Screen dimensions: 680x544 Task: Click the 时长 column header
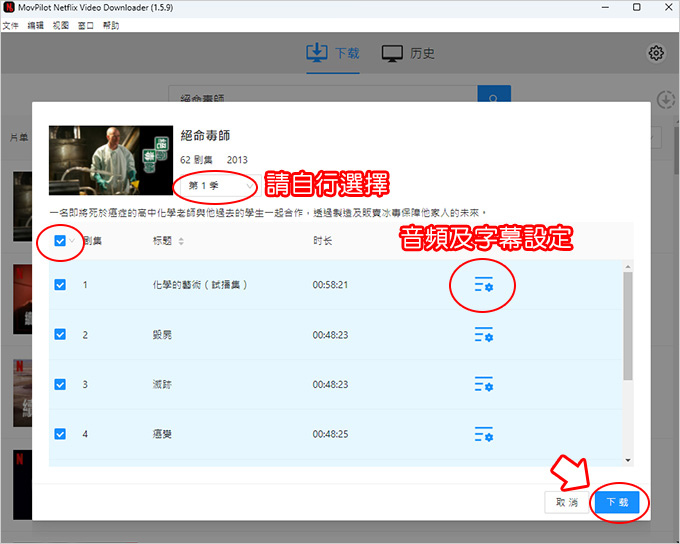pos(323,241)
